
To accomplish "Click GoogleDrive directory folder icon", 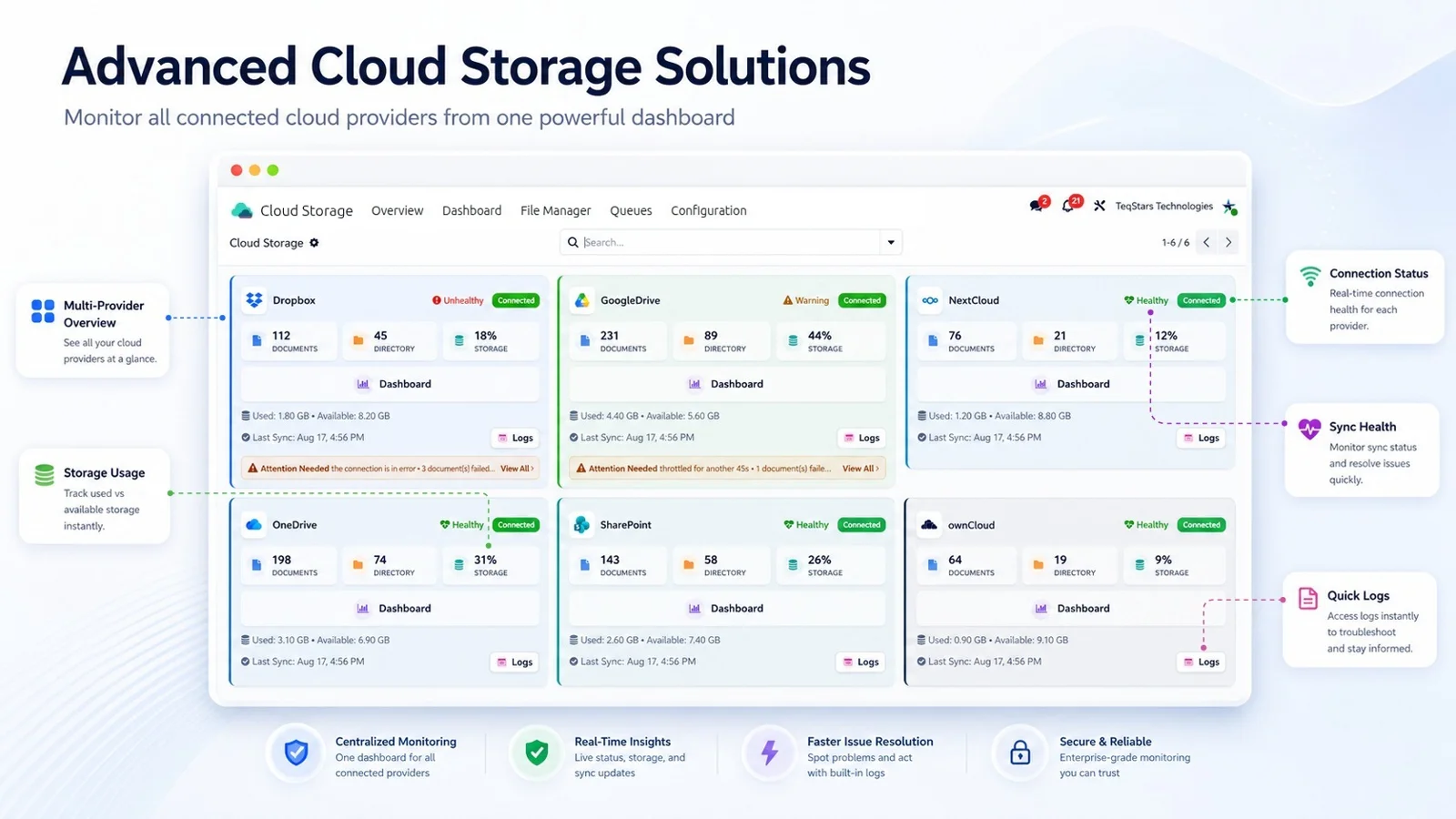I will (689, 340).
